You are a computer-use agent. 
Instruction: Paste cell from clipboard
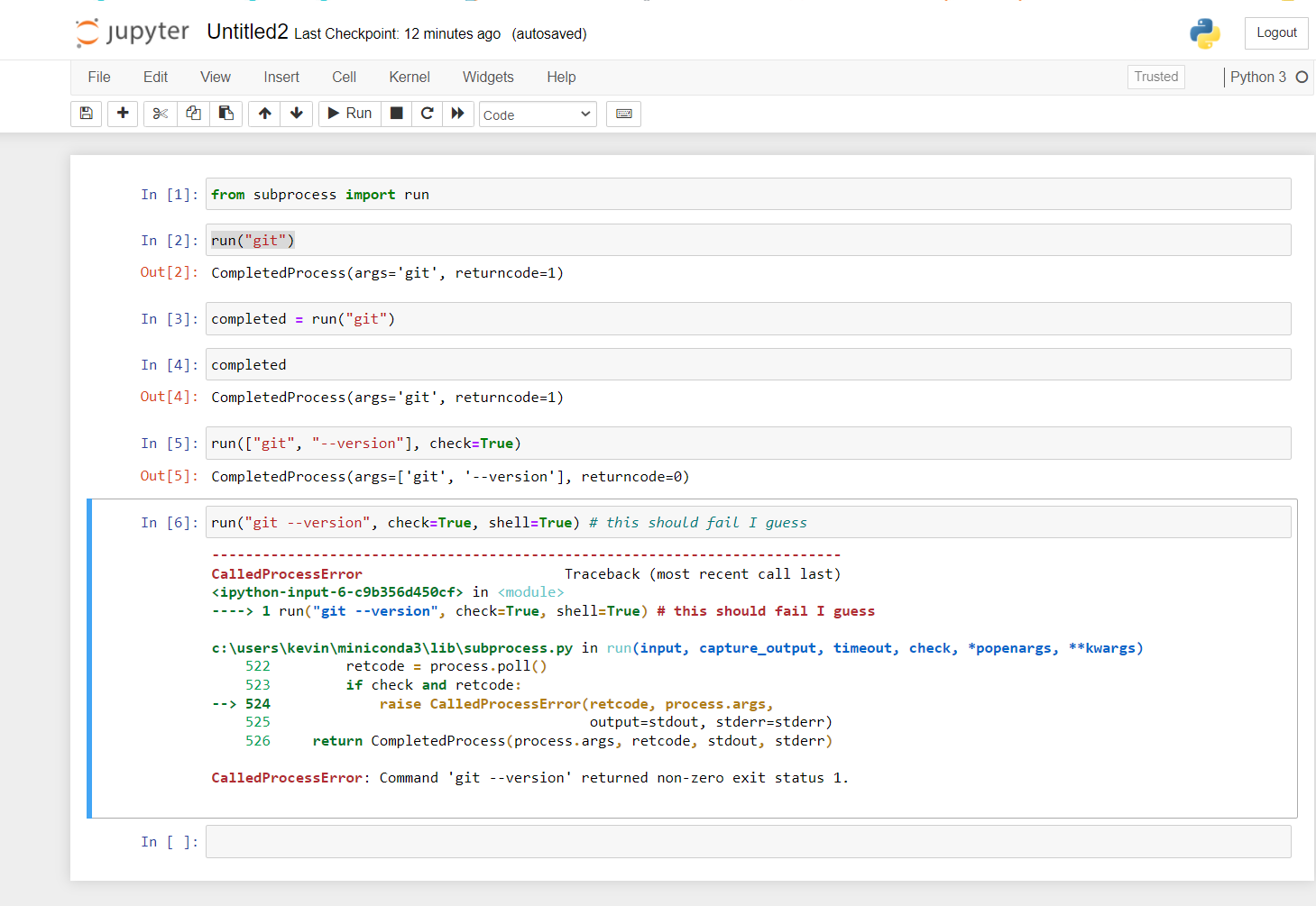[x=225, y=114]
